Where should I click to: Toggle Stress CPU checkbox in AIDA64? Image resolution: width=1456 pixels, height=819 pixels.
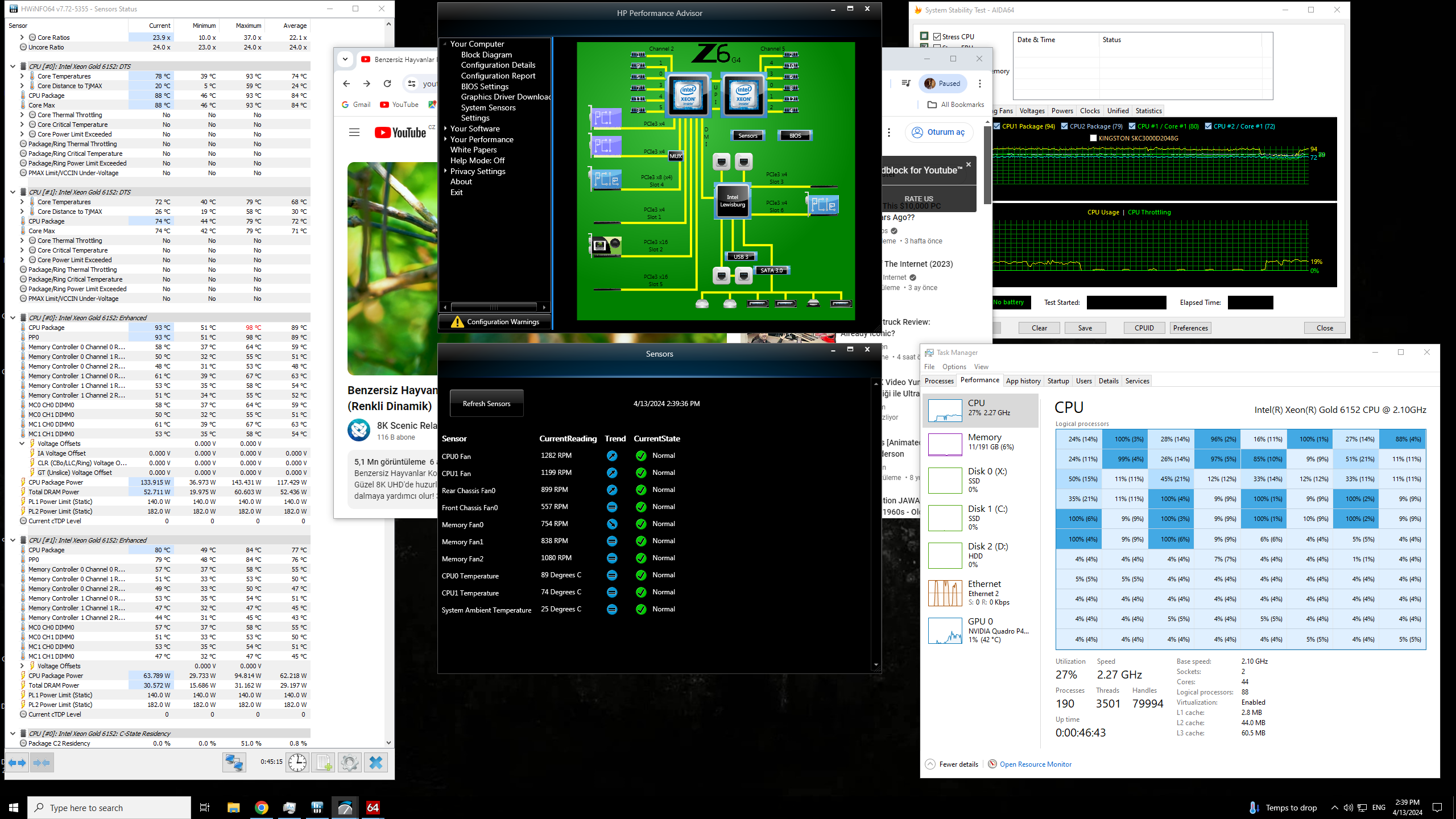(x=937, y=36)
